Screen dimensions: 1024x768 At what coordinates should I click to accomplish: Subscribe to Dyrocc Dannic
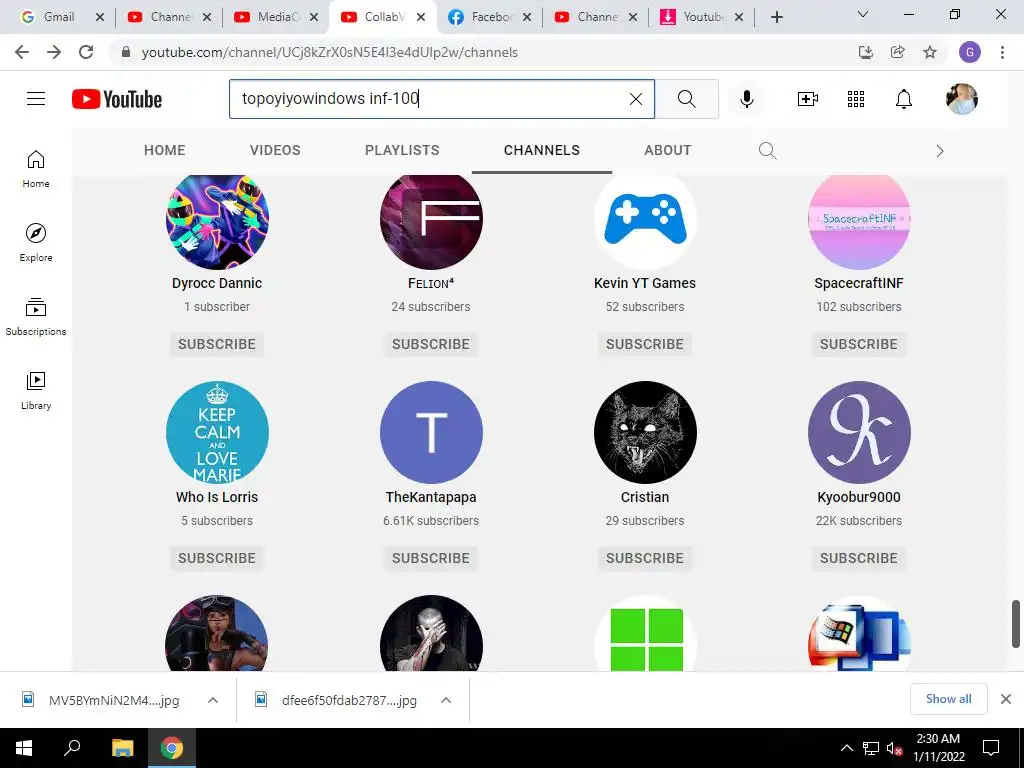click(x=217, y=344)
